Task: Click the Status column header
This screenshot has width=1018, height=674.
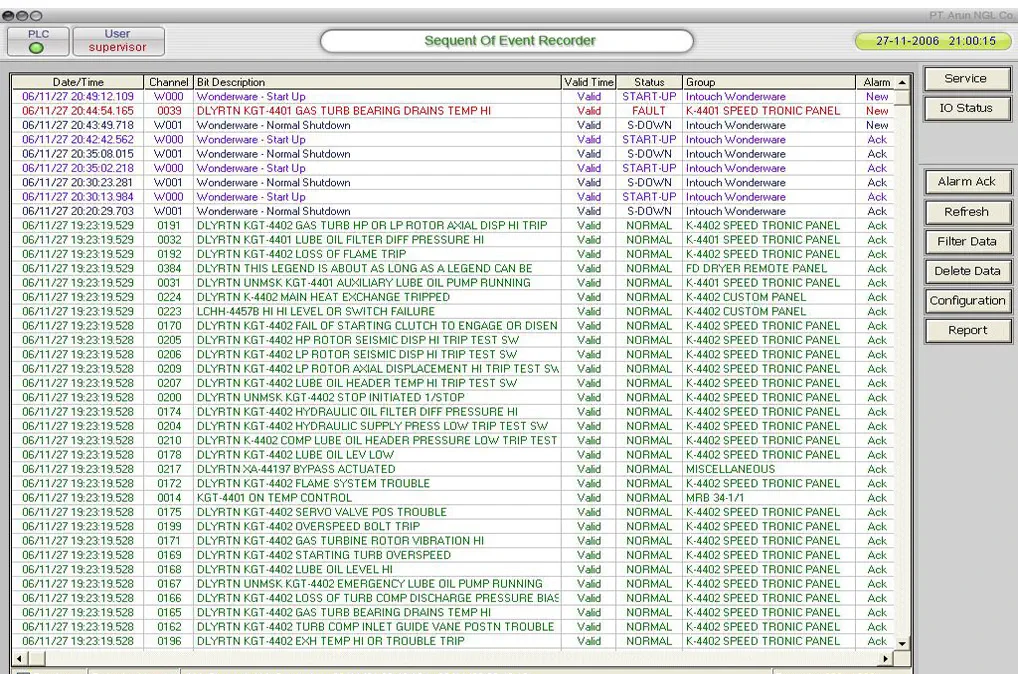Action: [x=648, y=82]
